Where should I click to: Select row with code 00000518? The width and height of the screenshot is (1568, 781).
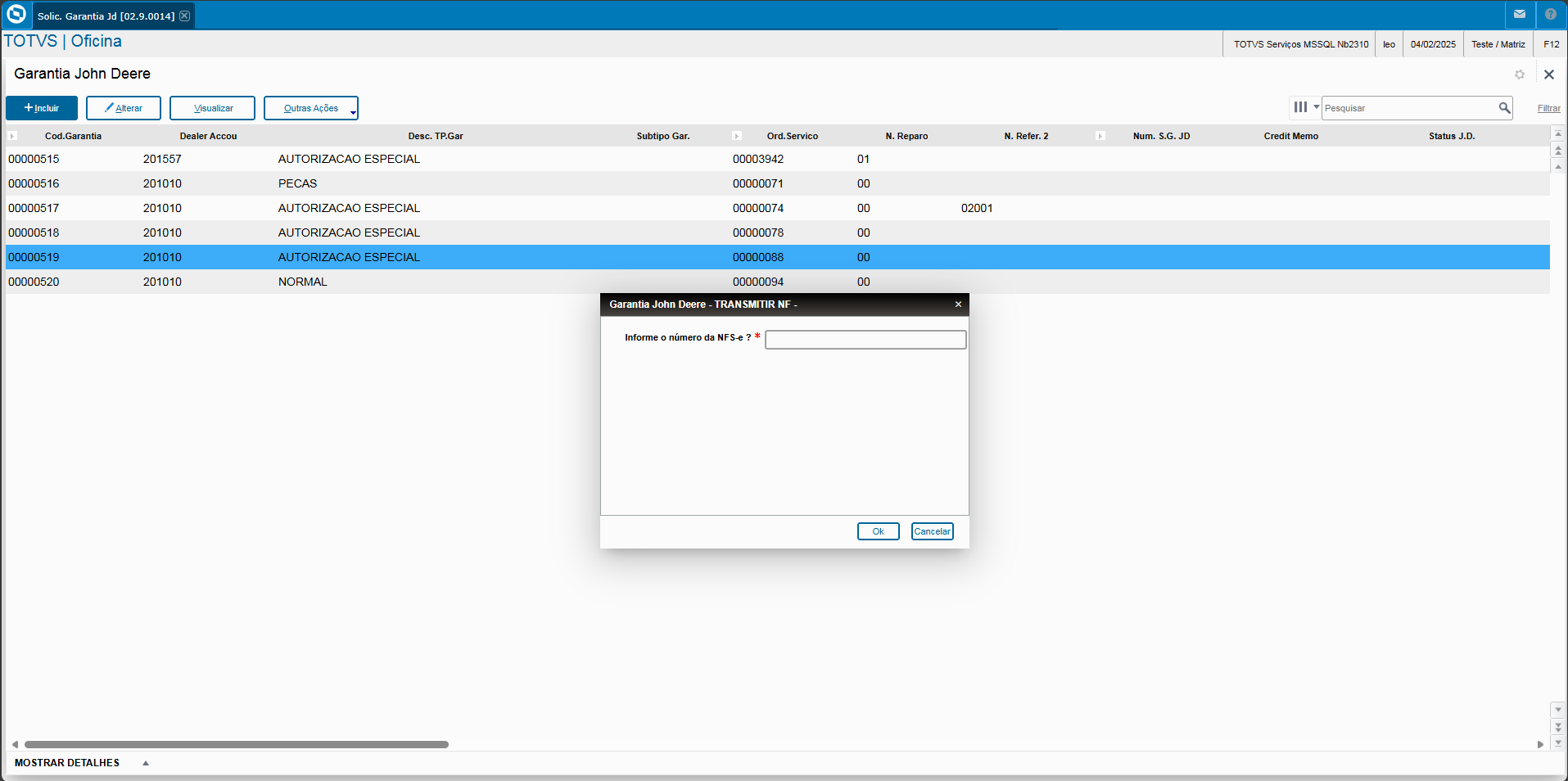[x=778, y=232]
